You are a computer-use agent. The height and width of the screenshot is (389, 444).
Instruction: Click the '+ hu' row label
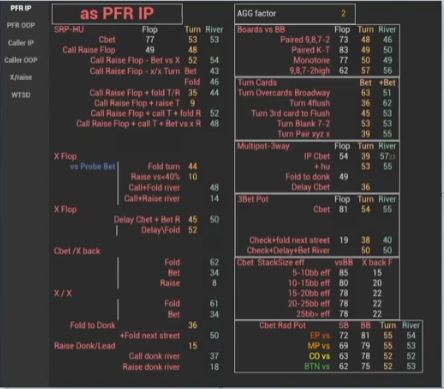coord(322,166)
